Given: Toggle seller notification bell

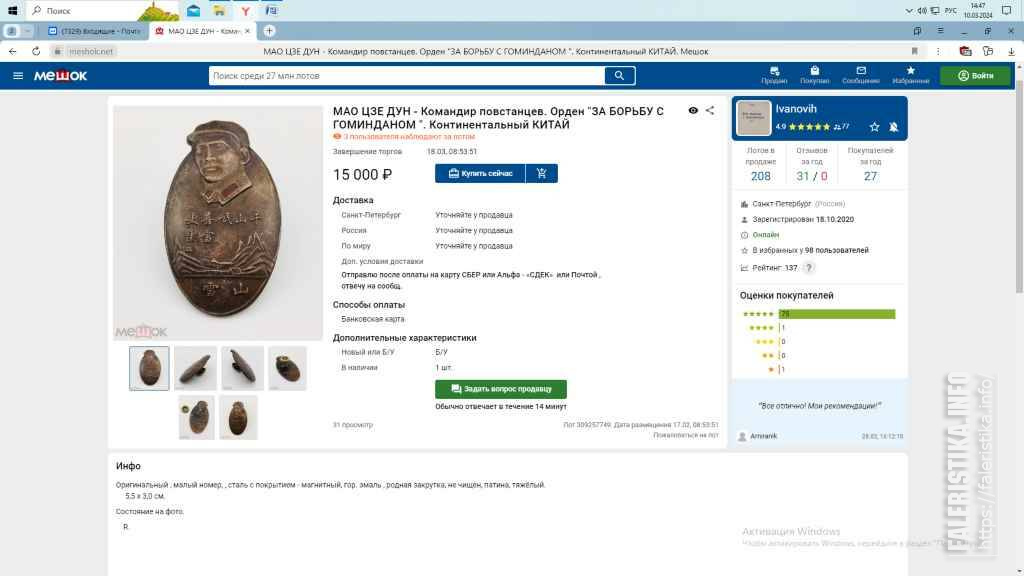Looking at the screenshot, I should coord(893,127).
